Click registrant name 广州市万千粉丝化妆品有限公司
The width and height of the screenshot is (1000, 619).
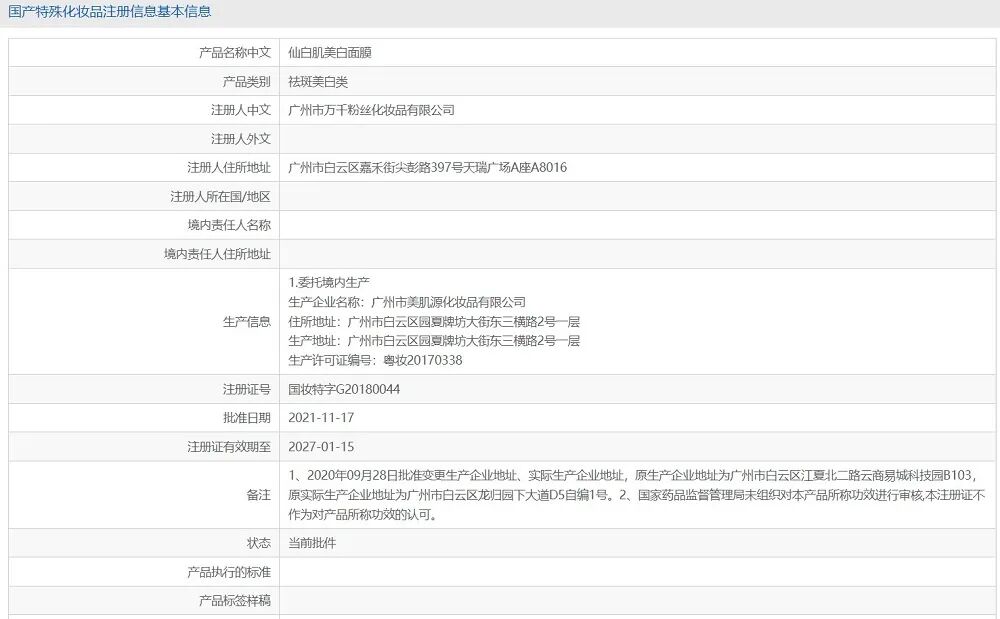(361, 110)
